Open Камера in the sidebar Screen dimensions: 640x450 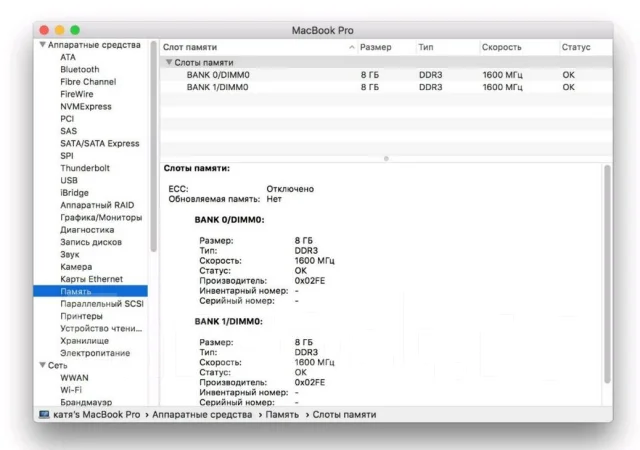point(76,267)
